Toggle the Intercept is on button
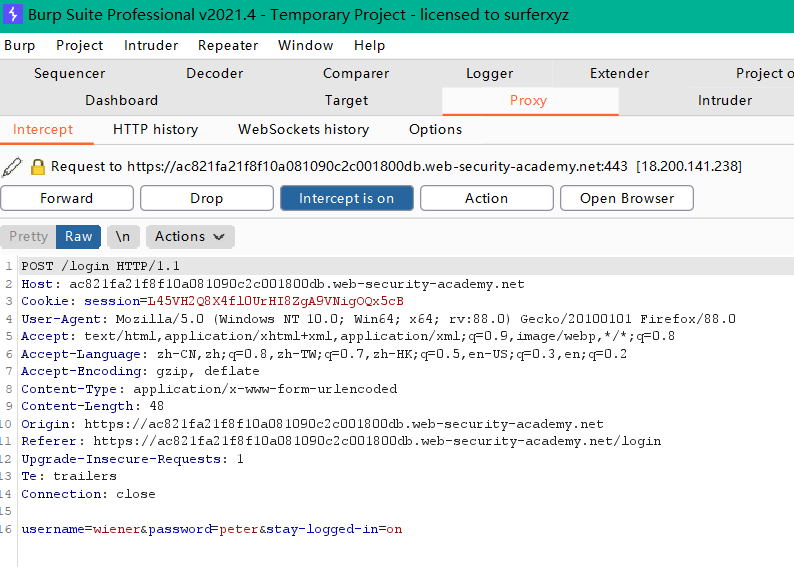 [x=346, y=198]
